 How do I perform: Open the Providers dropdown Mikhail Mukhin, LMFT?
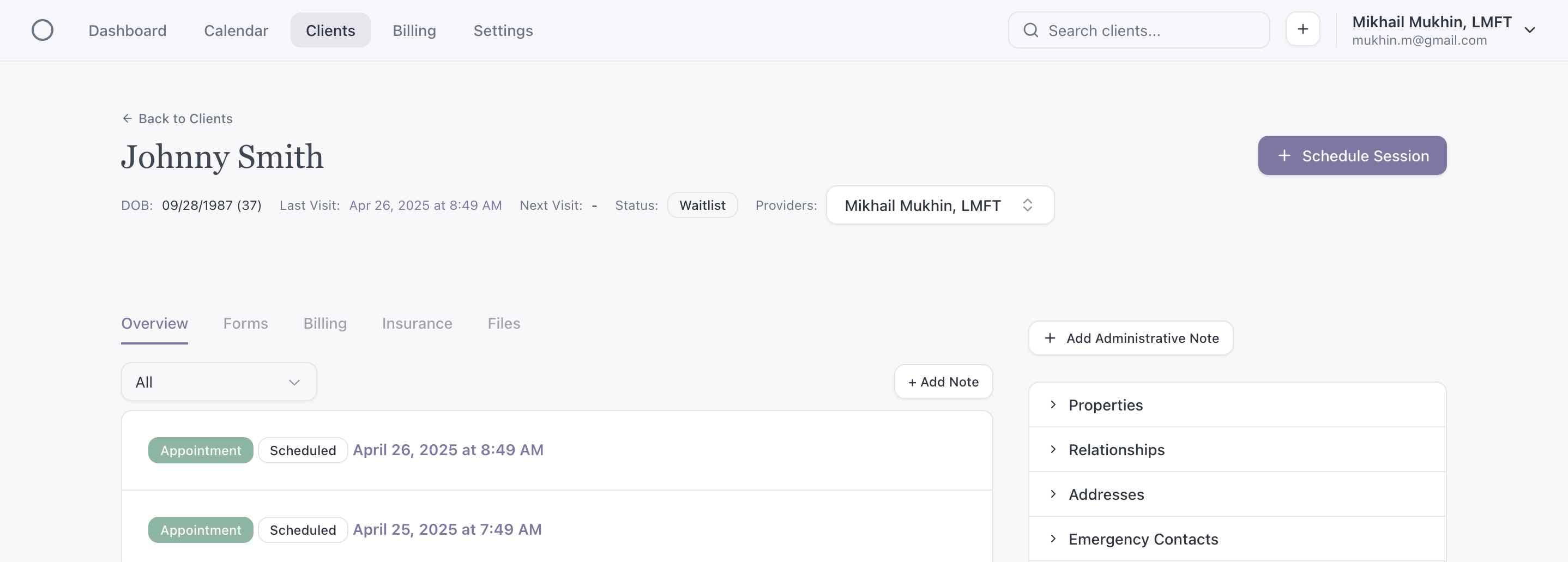click(x=940, y=205)
